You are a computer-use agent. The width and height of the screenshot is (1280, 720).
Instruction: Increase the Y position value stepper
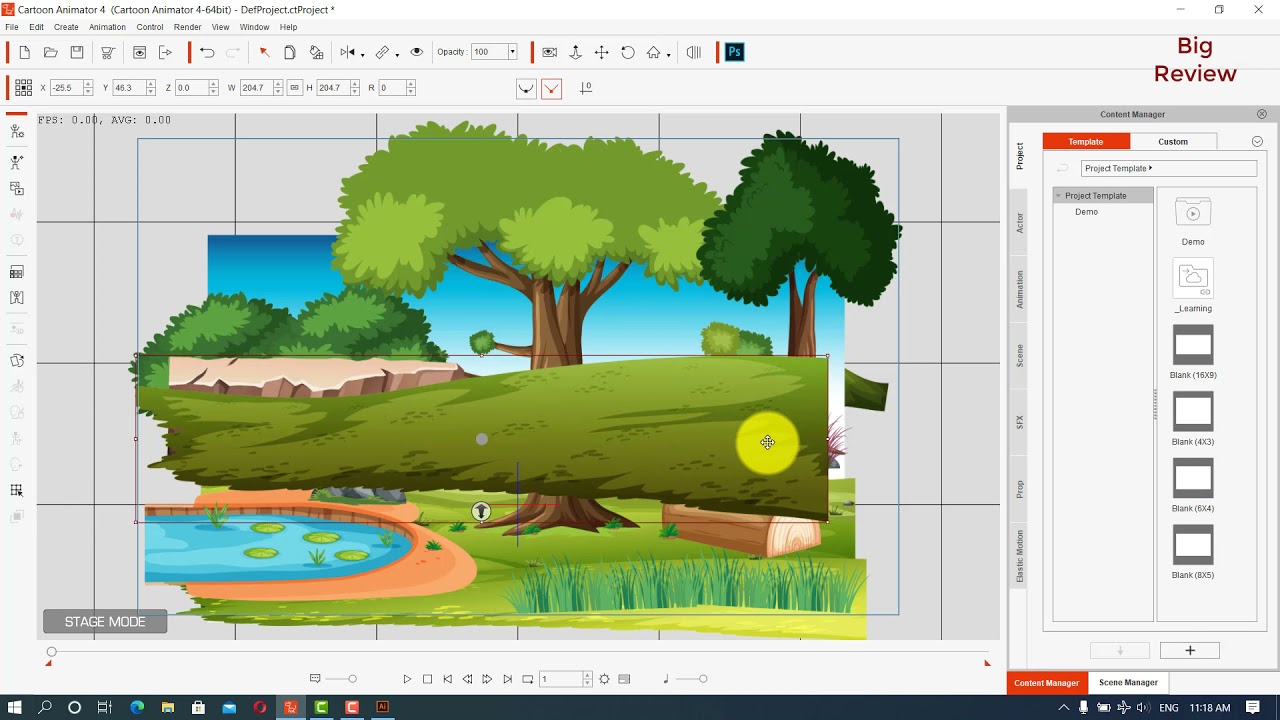coord(151,84)
